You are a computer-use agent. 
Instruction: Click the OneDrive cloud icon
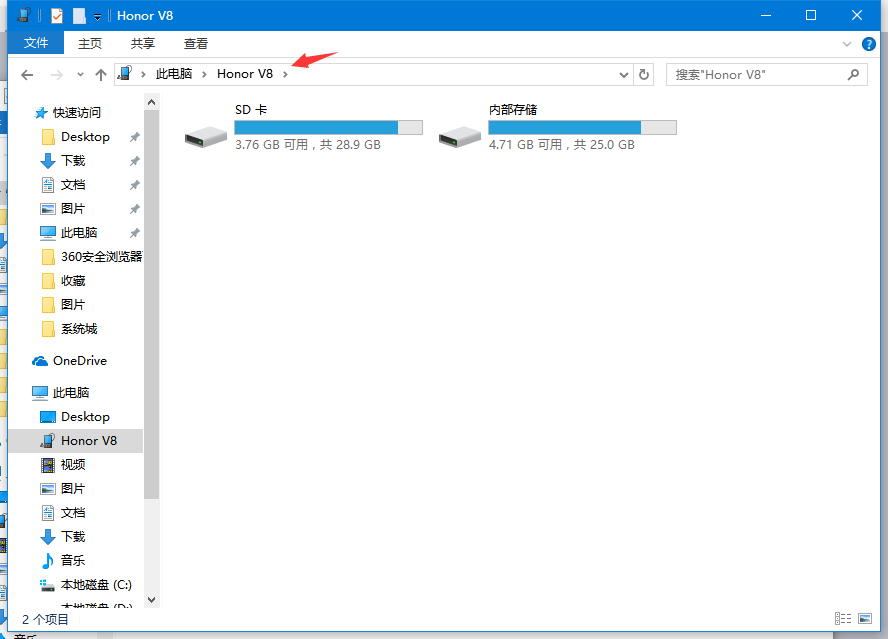[x=40, y=361]
